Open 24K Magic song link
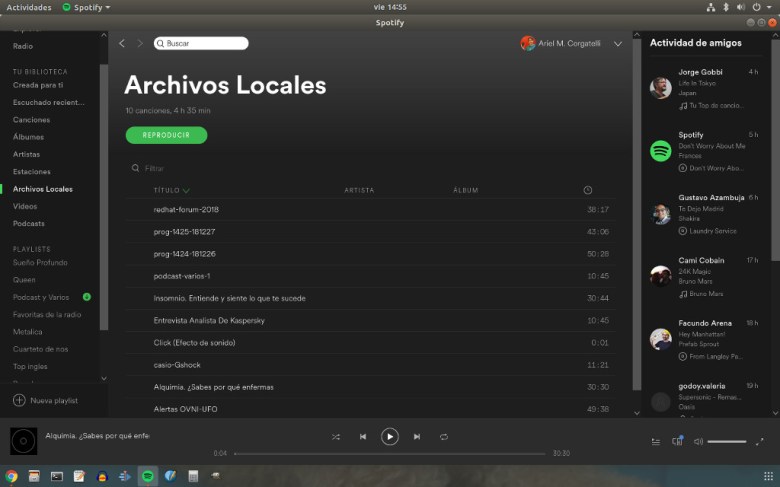The width and height of the screenshot is (780, 487). [x=694, y=272]
